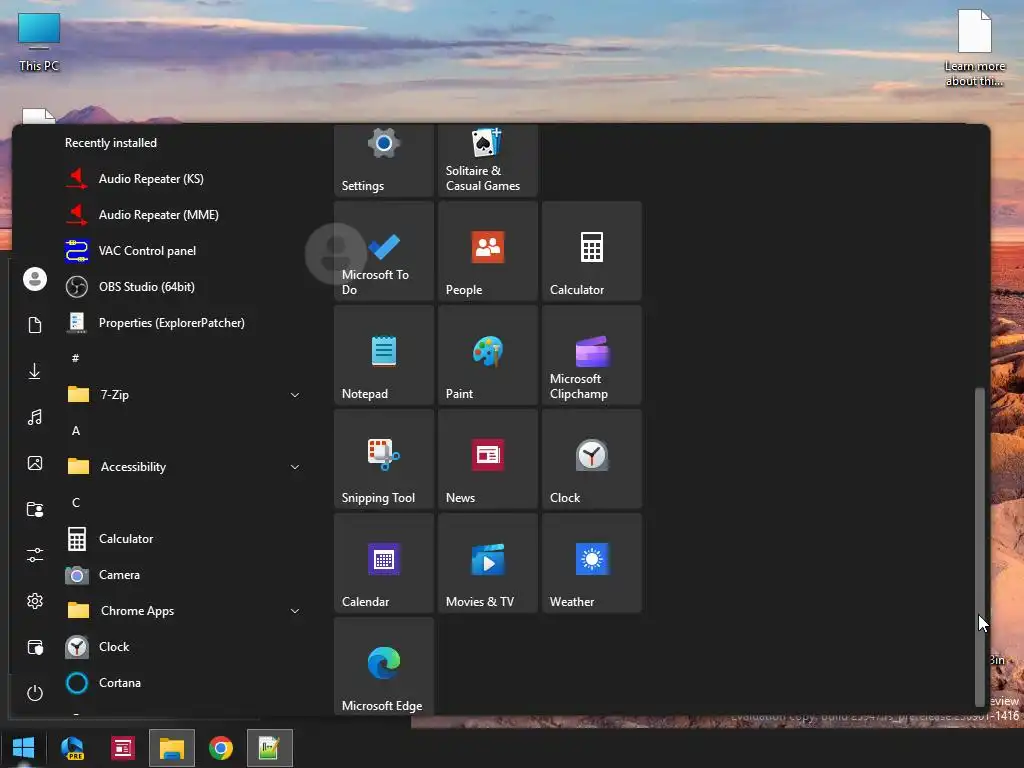Launch Solitaire & Casual Games tile
Screen dimensions: 1024x768
(x=488, y=161)
